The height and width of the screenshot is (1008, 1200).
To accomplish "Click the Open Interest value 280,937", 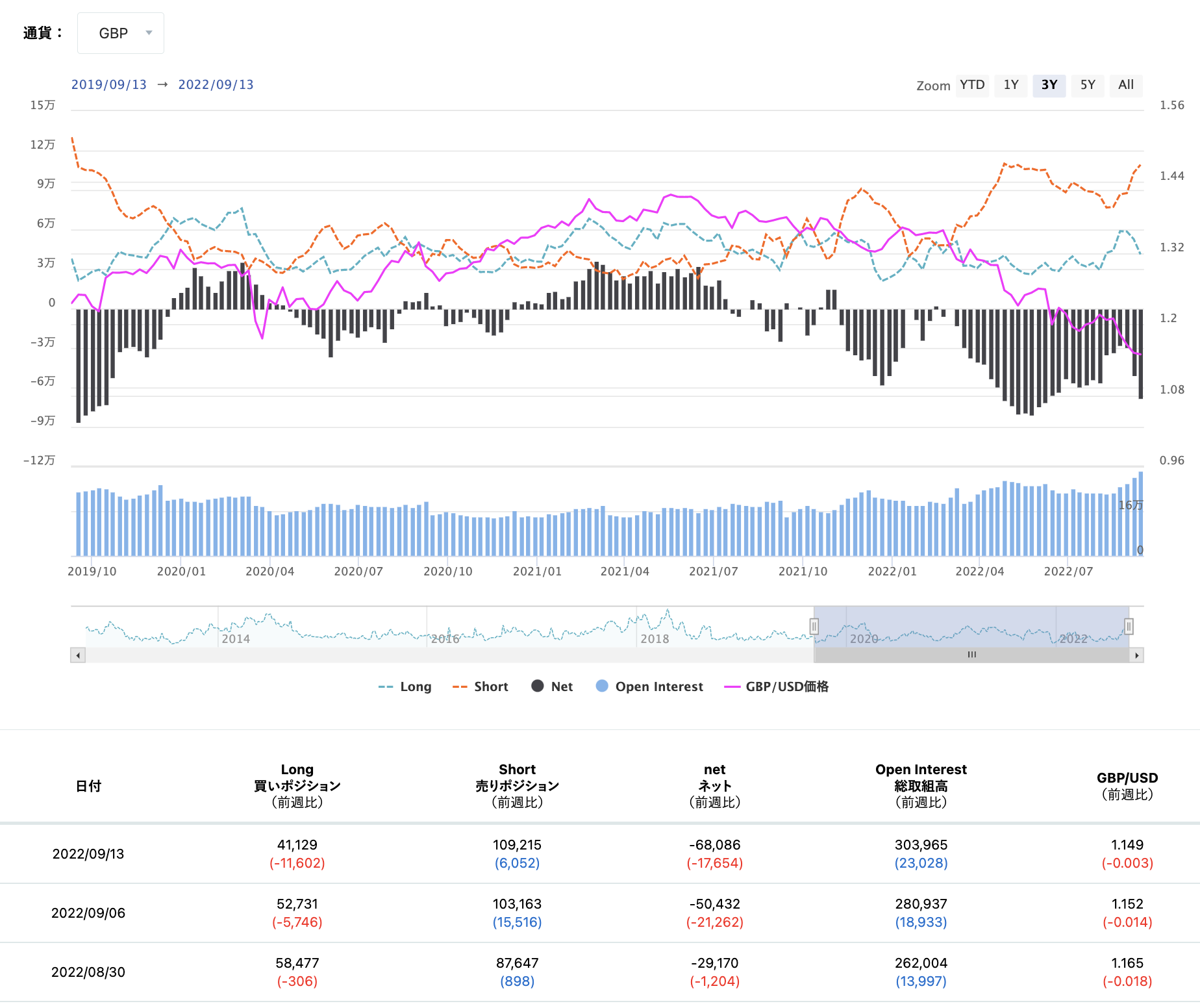I will coord(921,905).
